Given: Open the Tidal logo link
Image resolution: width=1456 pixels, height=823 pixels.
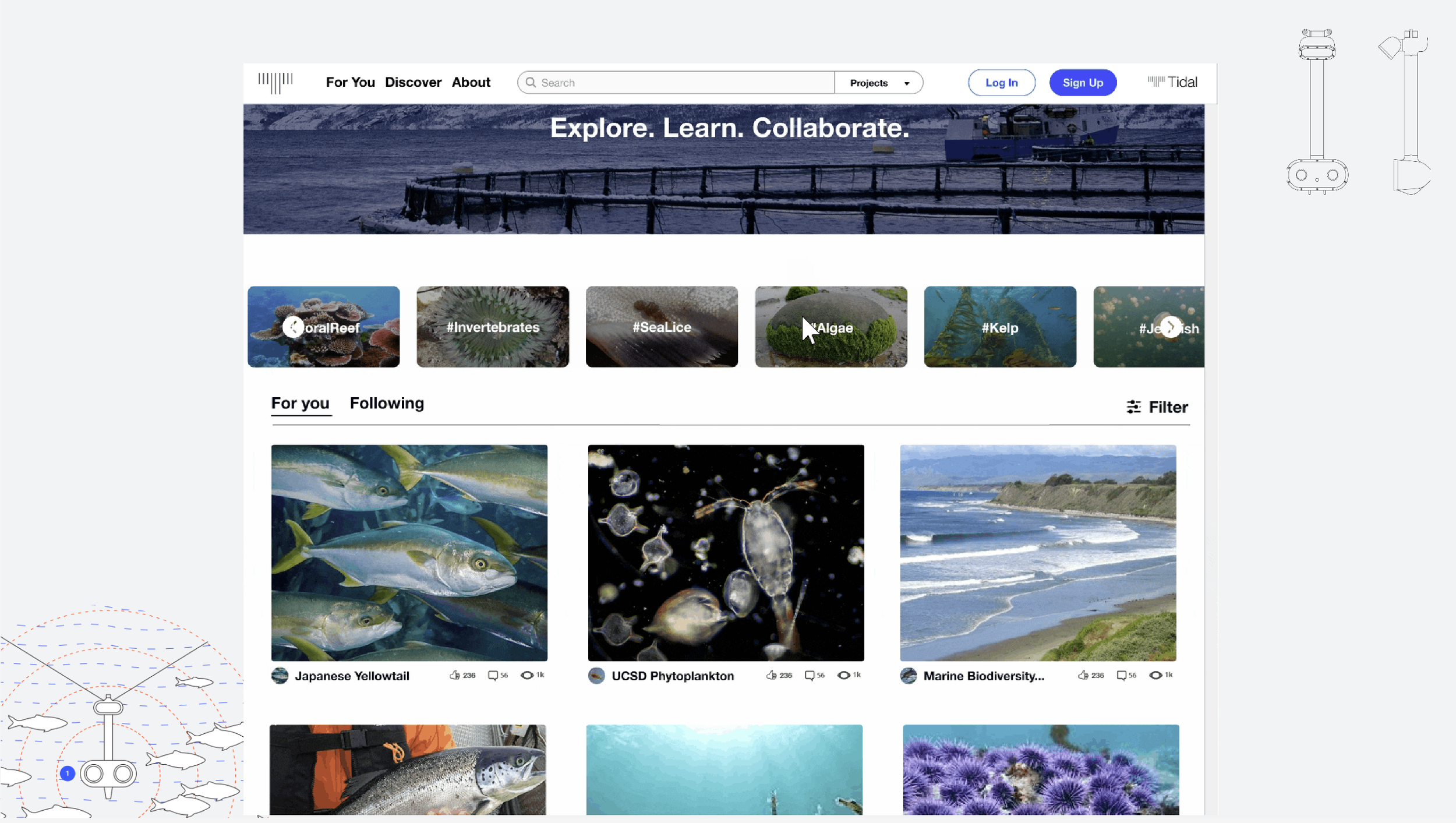Looking at the screenshot, I should tap(1172, 82).
